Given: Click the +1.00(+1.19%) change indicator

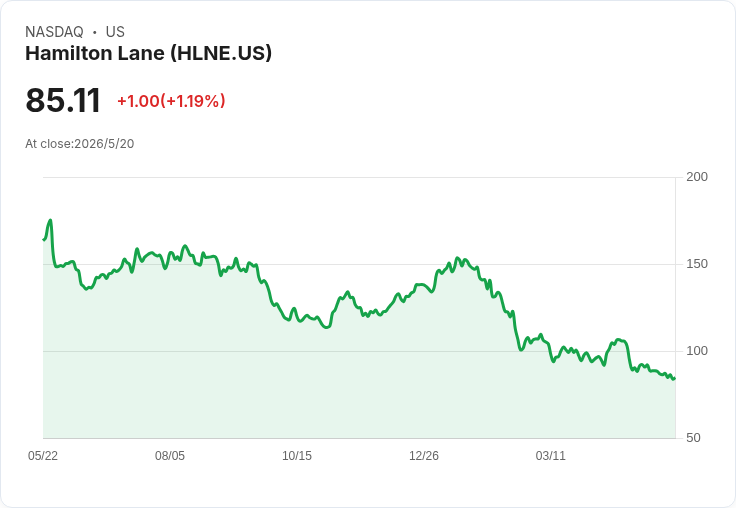Looking at the screenshot, I should tap(171, 101).
